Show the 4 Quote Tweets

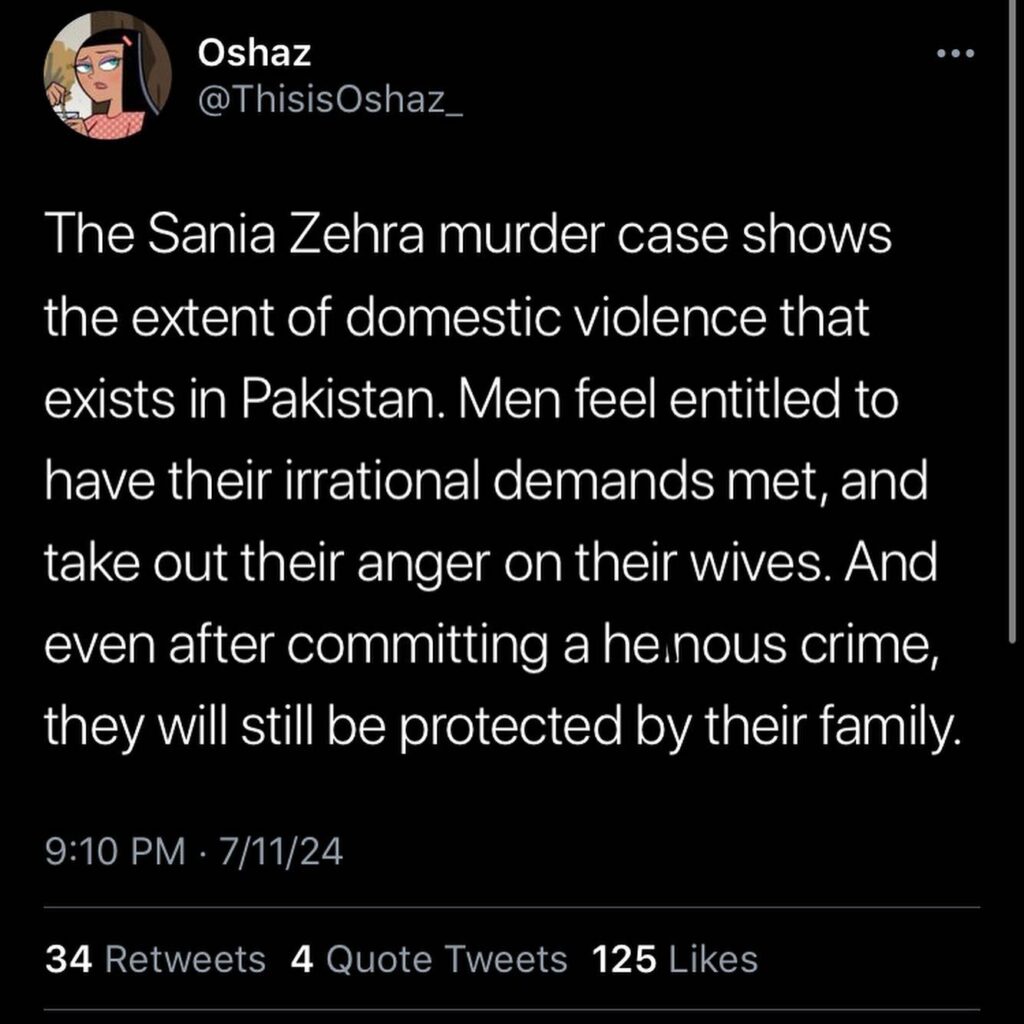pyautogui.click(x=428, y=959)
